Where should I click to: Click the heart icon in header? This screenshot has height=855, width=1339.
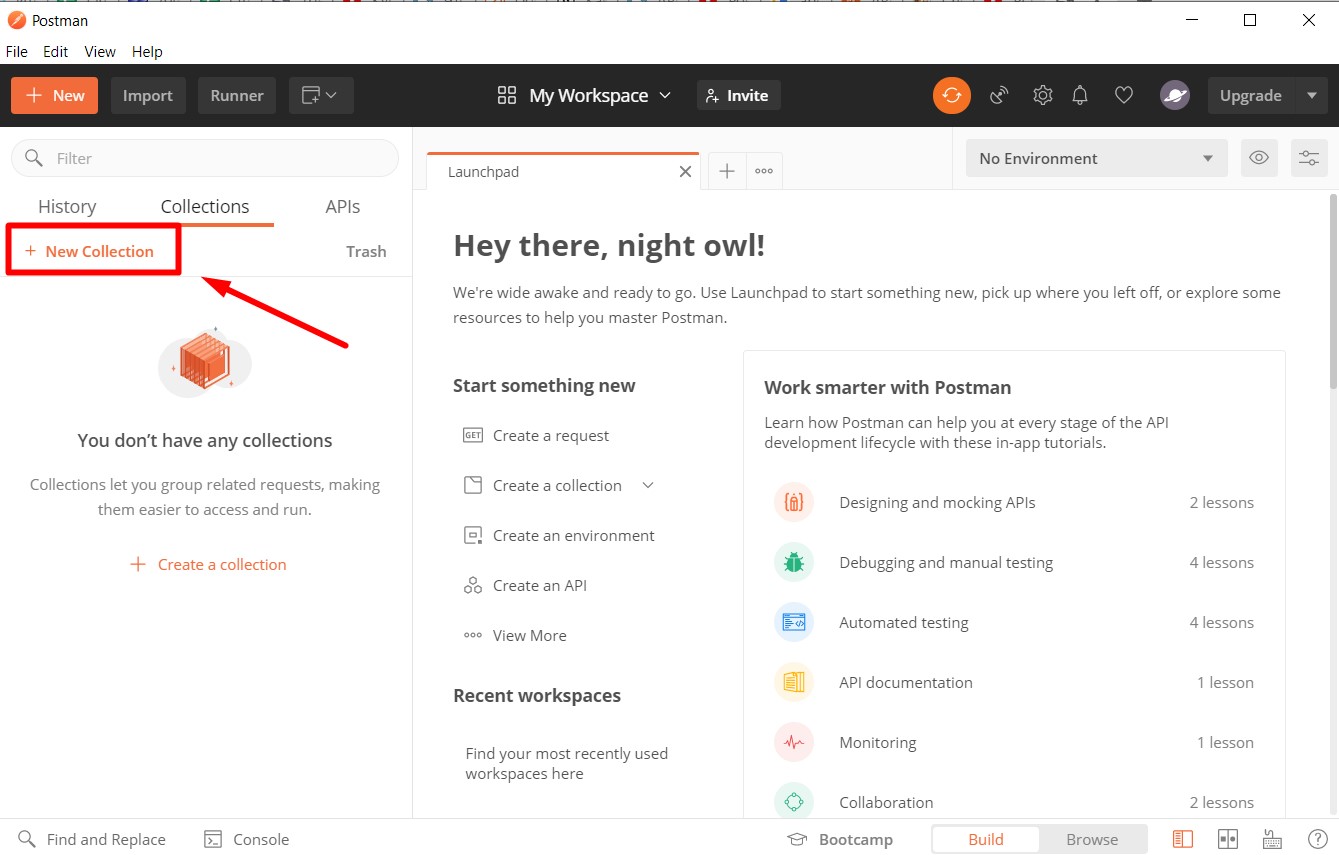1124,95
